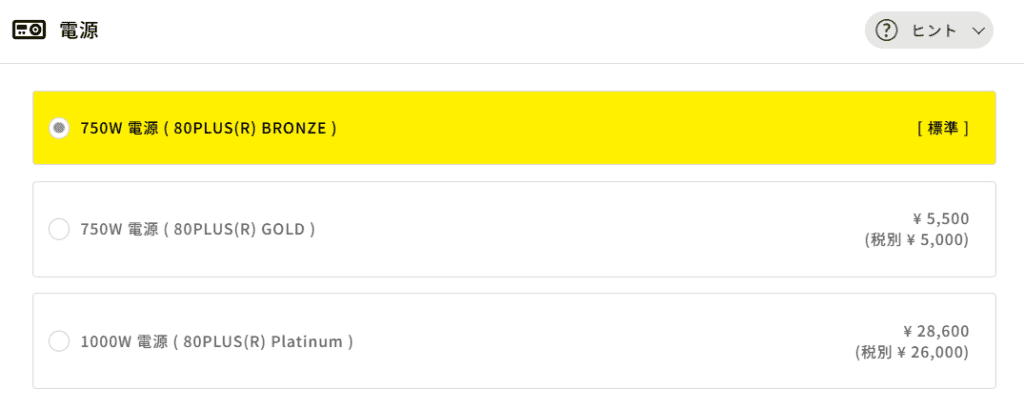Viewport: 1024px width, 410px height.
Task: Select the 750W BRONZE radio button
Action: pyautogui.click(x=59, y=128)
